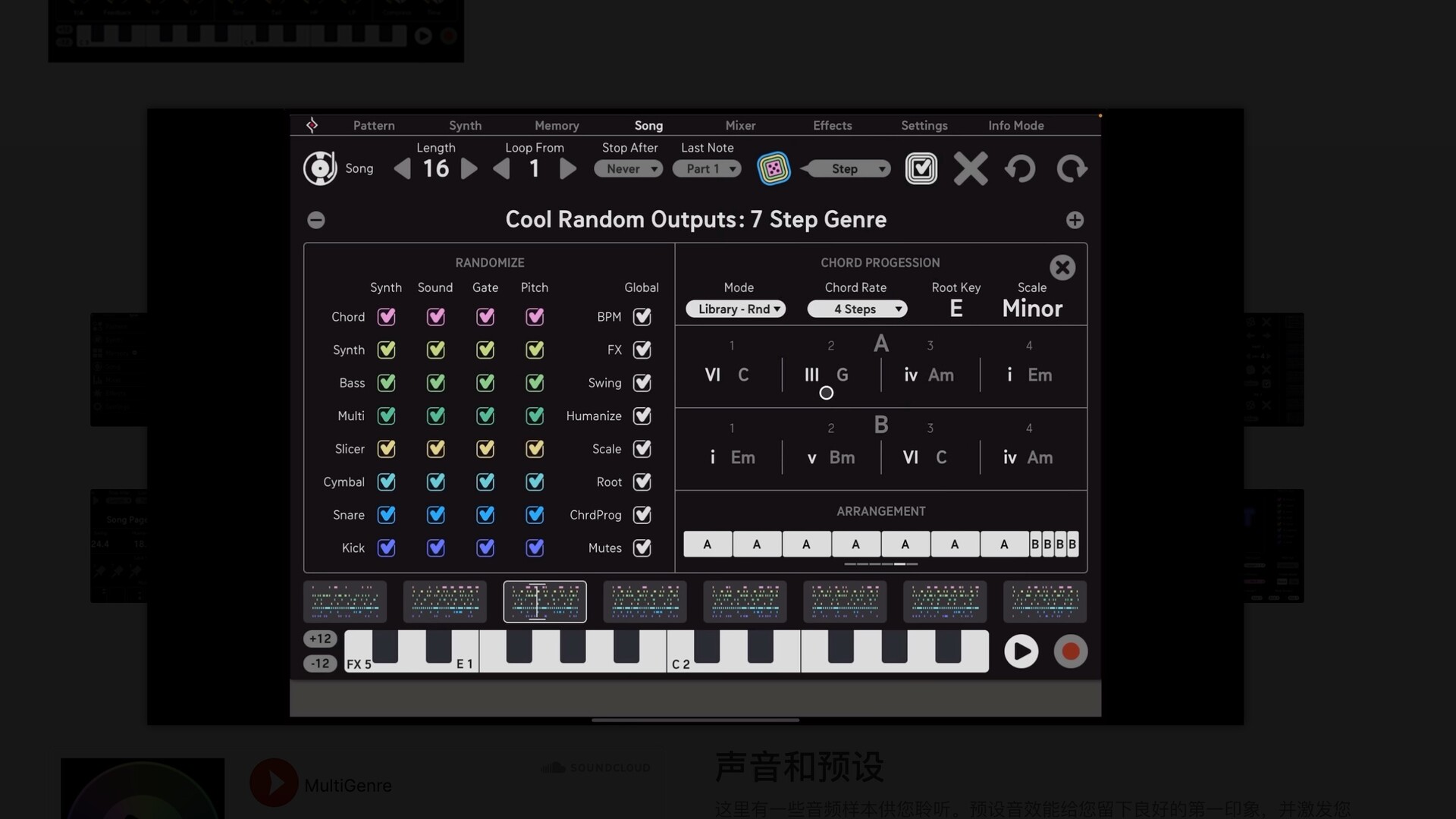Toggle Cymbal row Sound checkbox

tap(436, 482)
